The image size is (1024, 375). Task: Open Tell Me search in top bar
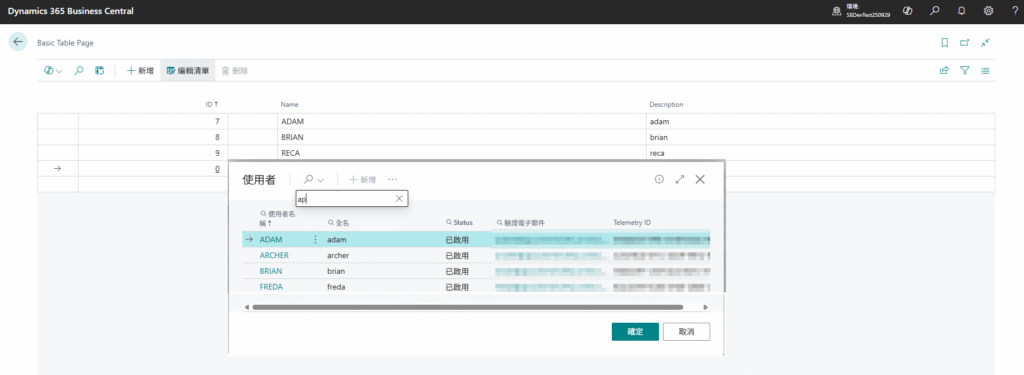tap(935, 10)
